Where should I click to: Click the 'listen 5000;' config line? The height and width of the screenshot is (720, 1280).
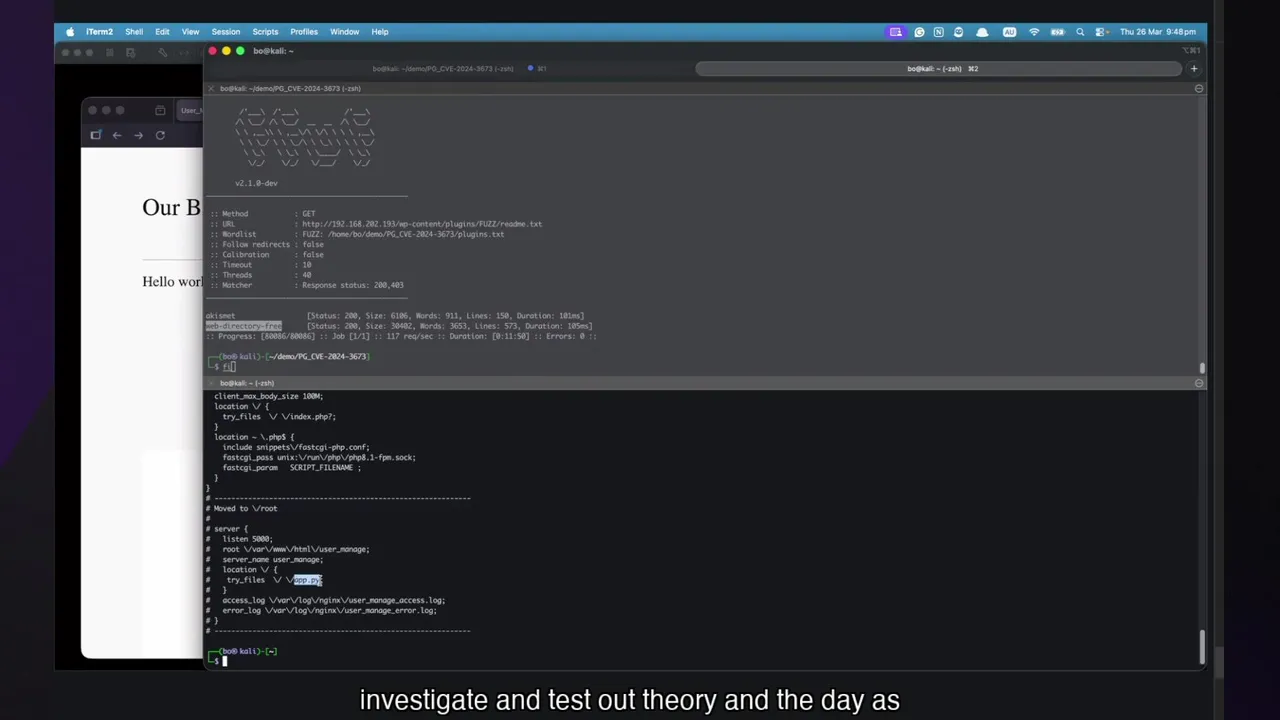[x=246, y=539]
